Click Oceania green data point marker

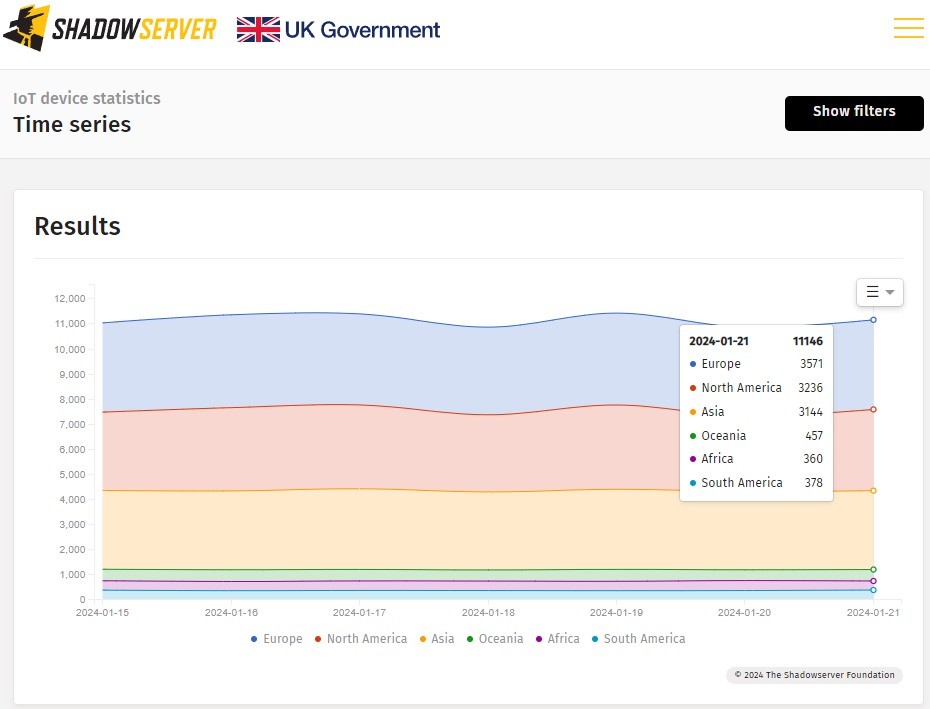click(x=873, y=569)
